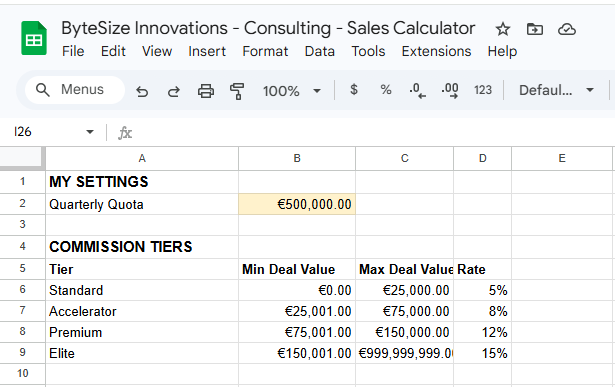This screenshot has height=387, width=615.
Task: Select the 12% rate cell
Action: (482, 332)
